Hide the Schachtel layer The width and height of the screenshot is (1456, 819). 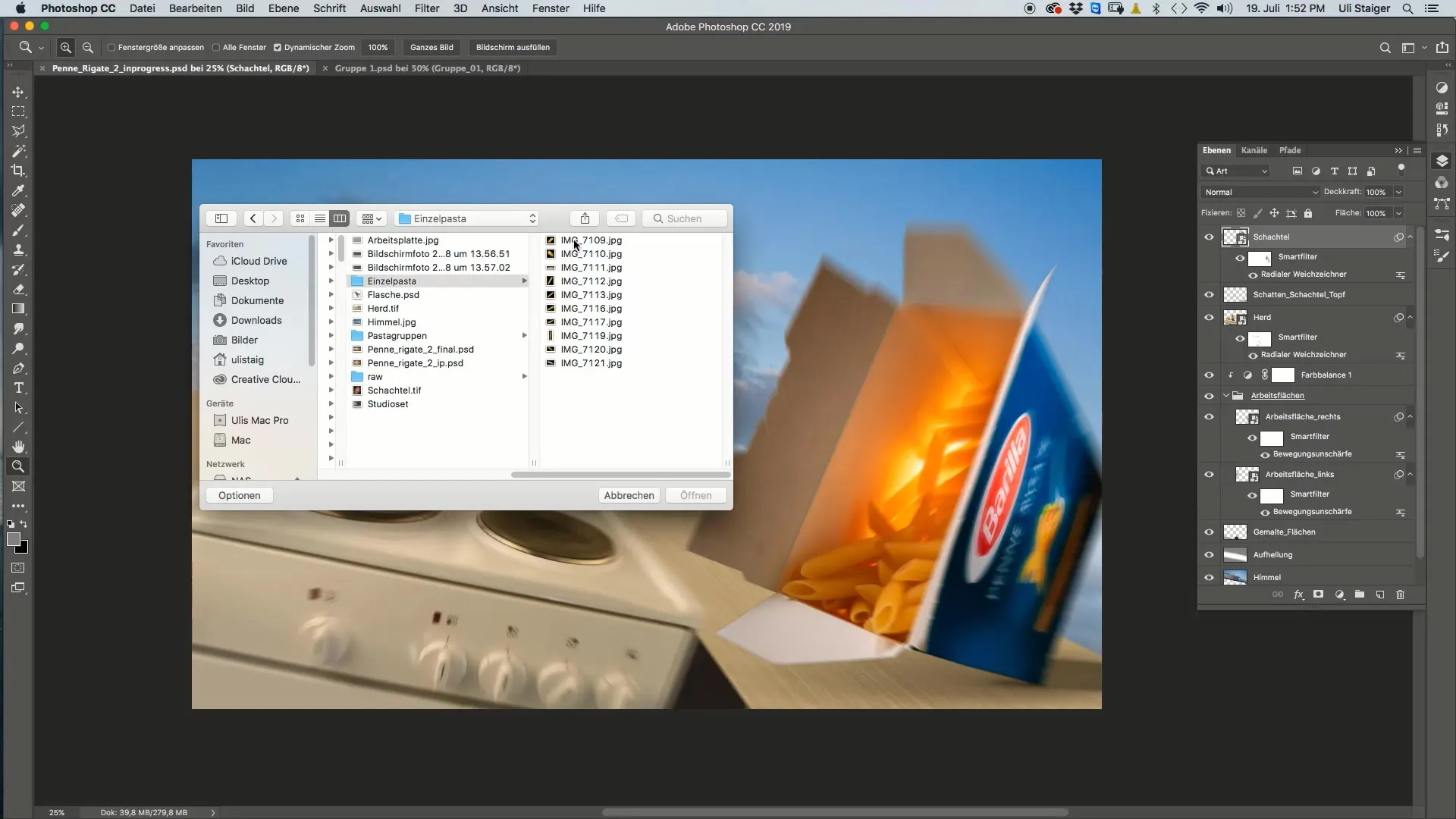[1209, 237]
